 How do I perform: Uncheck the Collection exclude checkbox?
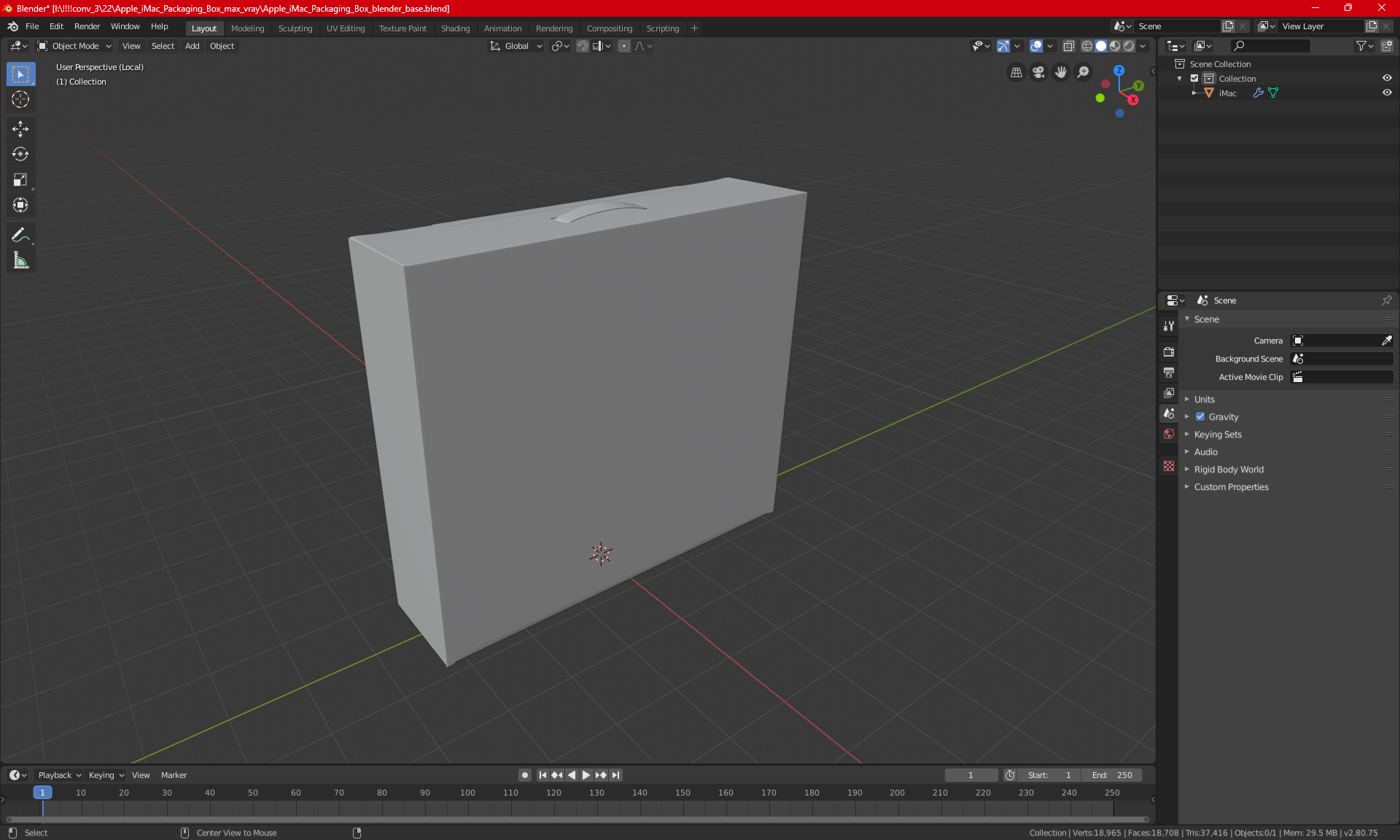[1194, 78]
